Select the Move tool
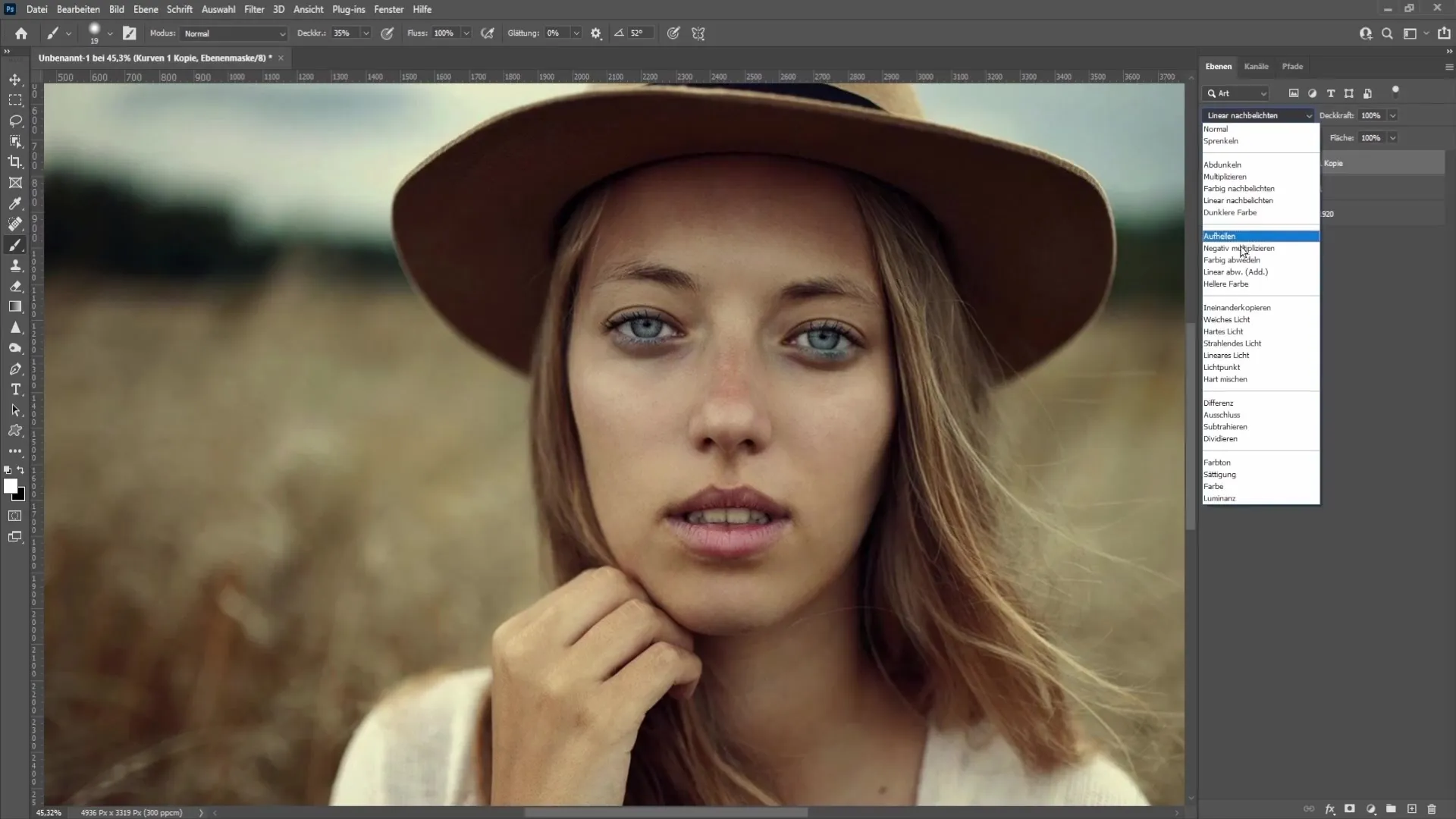1456x819 pixels. (x=15, y=80)
